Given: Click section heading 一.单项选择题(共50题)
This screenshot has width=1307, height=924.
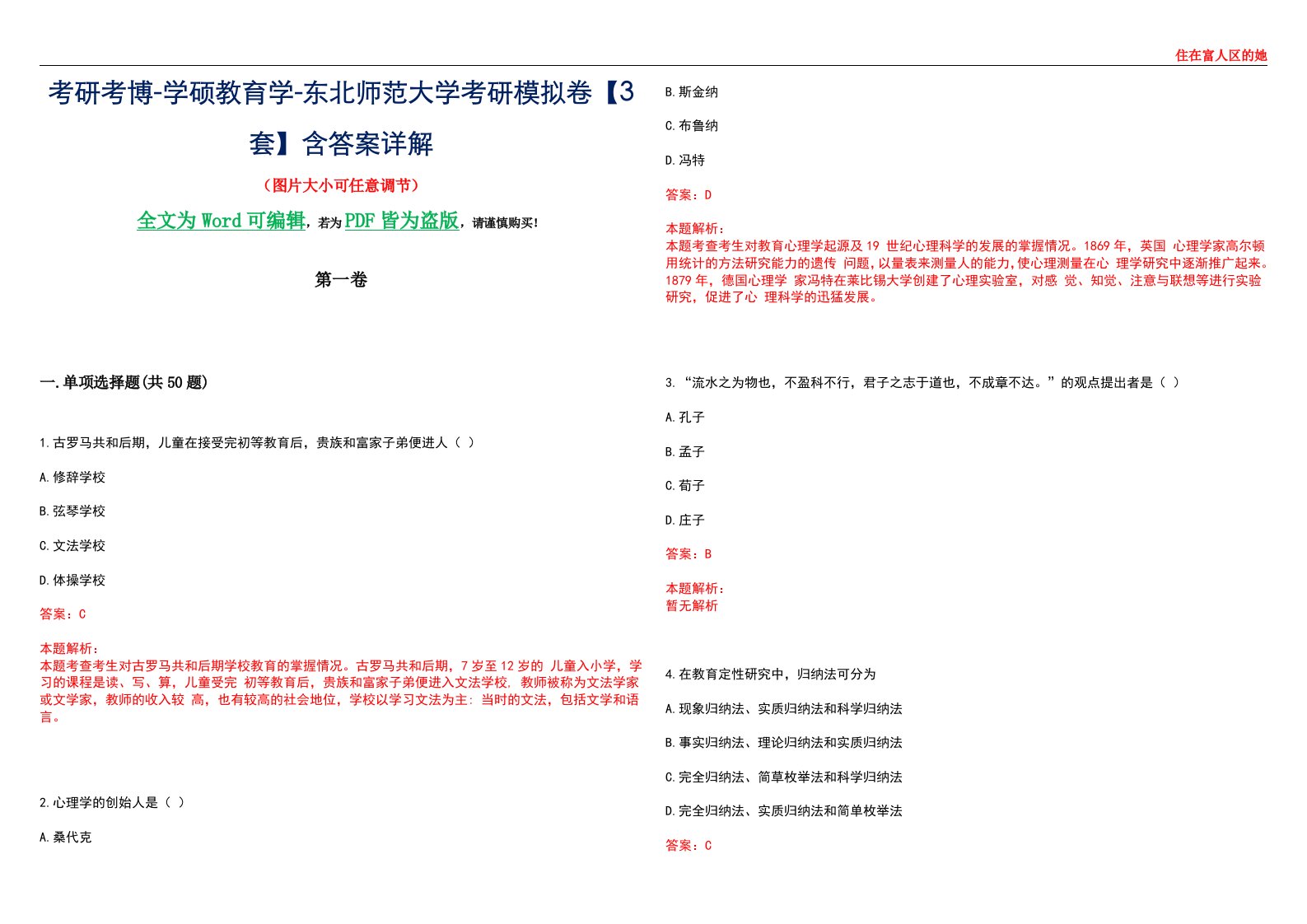Looking at the screenshot, I should 124,382.
